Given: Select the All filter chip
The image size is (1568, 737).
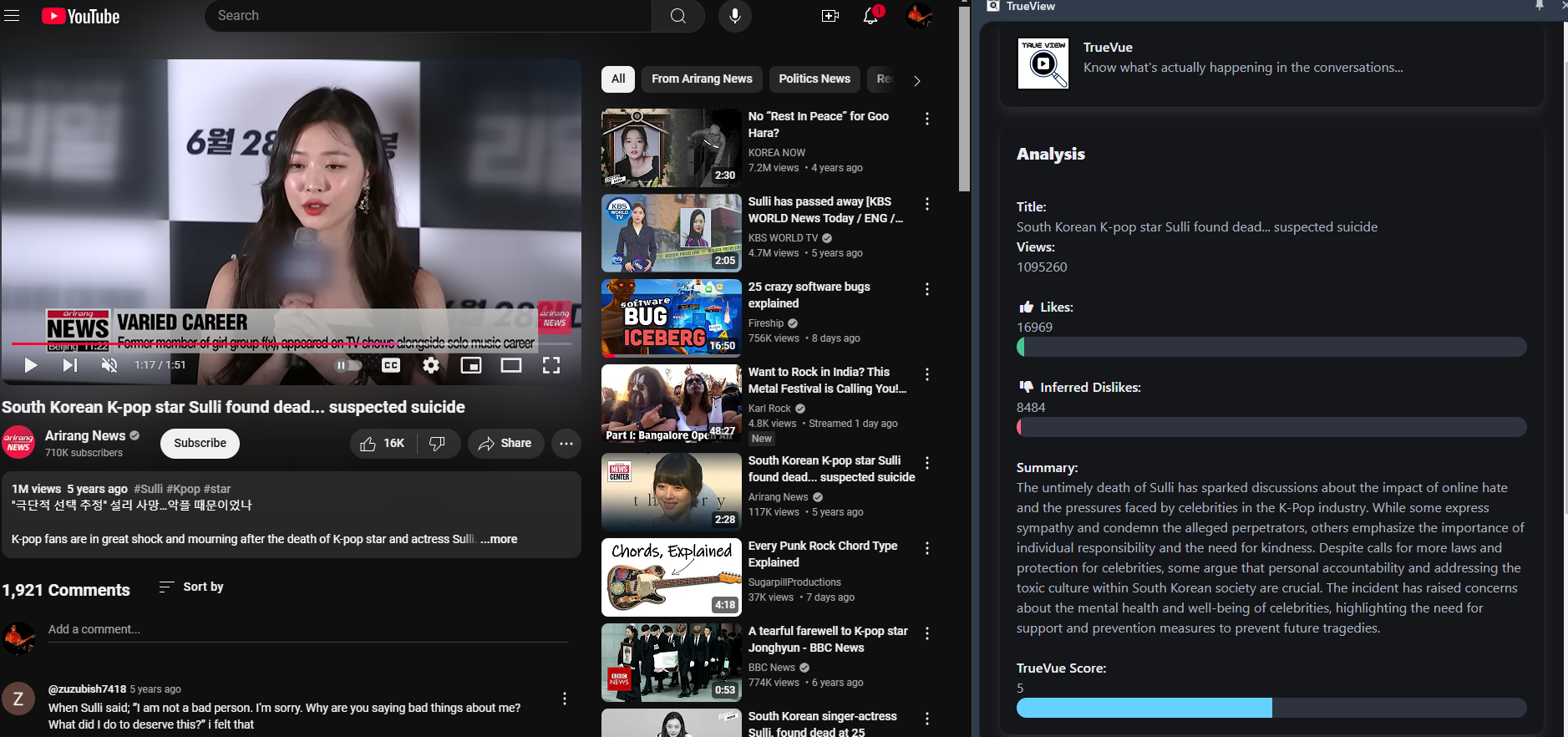Looking at the screenshot, I should point(618,79).
